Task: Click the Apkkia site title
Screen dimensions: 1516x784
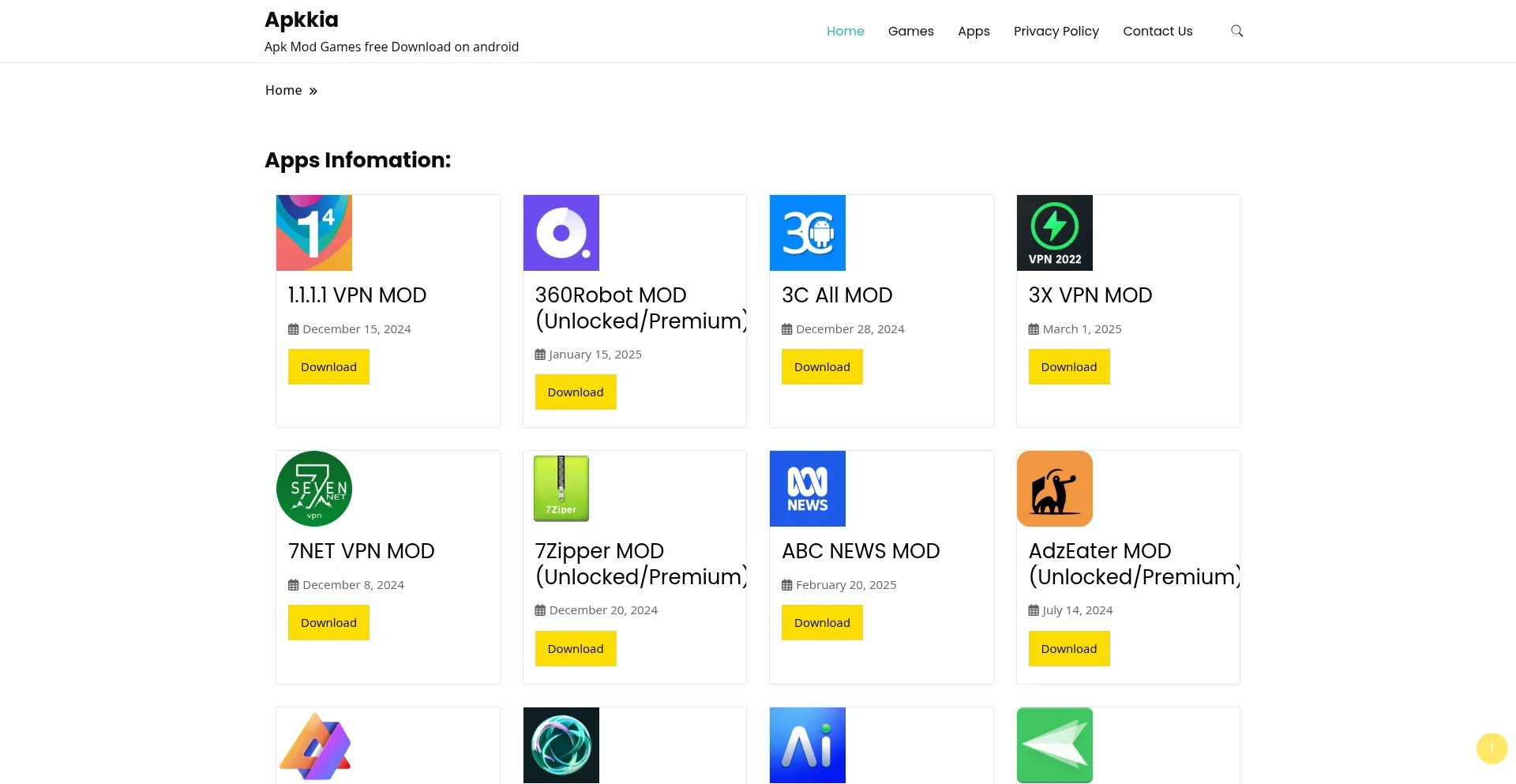Action: pyautogui.click(x=302, y=19)
